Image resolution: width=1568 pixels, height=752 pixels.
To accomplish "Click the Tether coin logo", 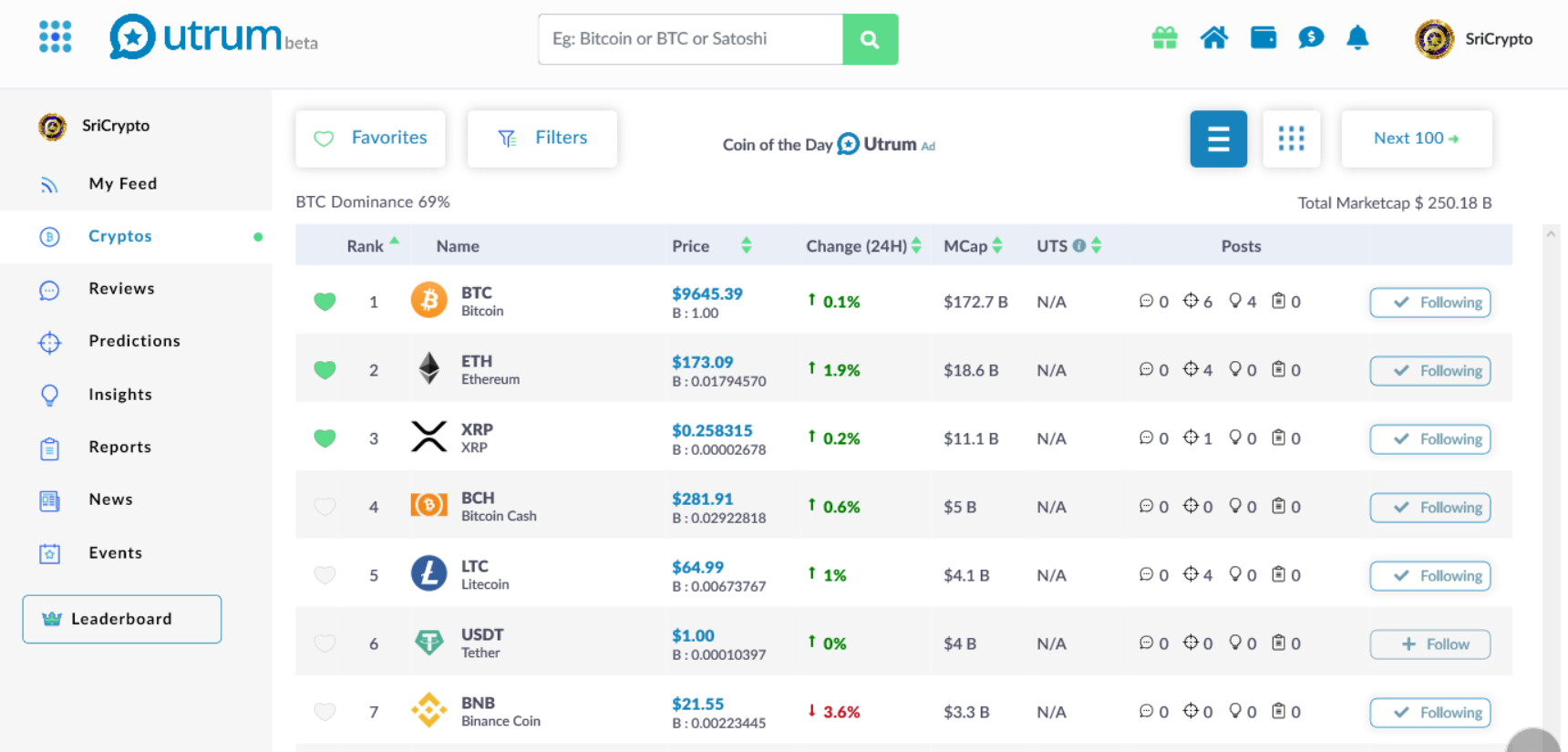I will 428,643.
